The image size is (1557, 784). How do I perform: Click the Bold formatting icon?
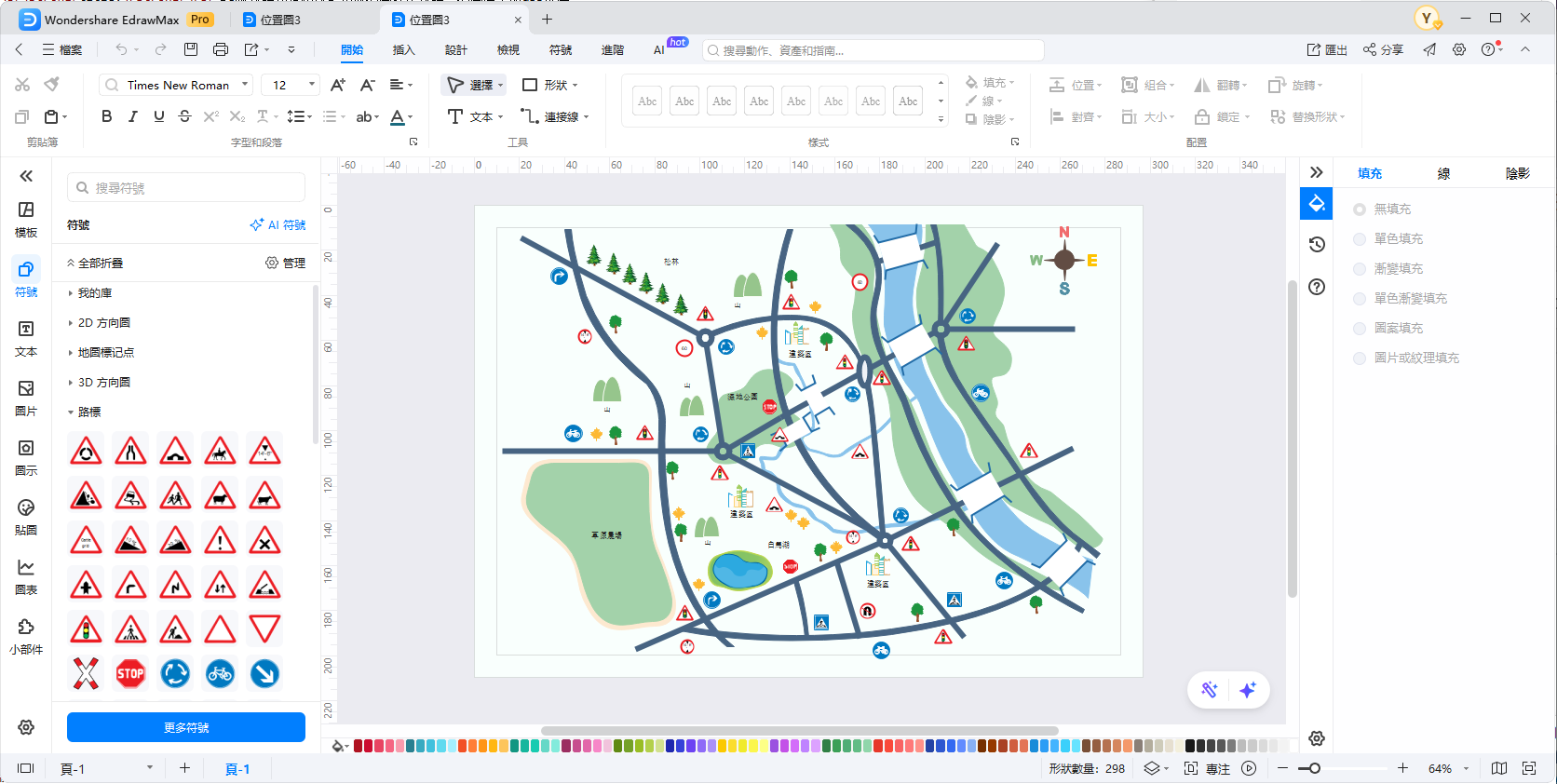point(106,116)
